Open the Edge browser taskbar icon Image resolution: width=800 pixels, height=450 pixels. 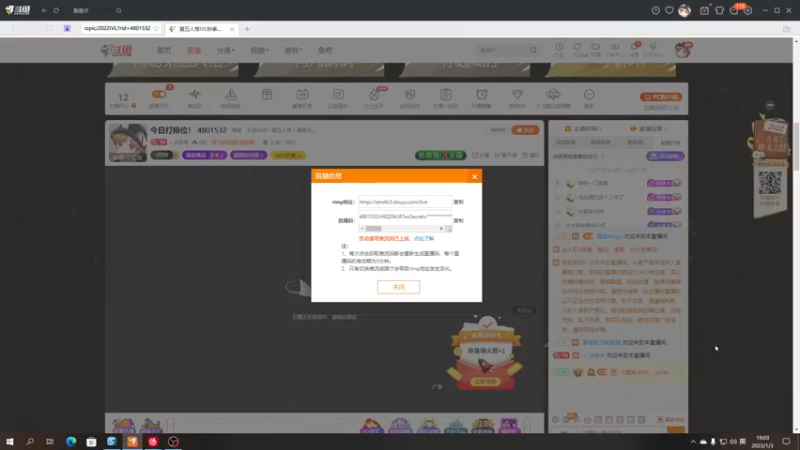(x=71, y=441)
